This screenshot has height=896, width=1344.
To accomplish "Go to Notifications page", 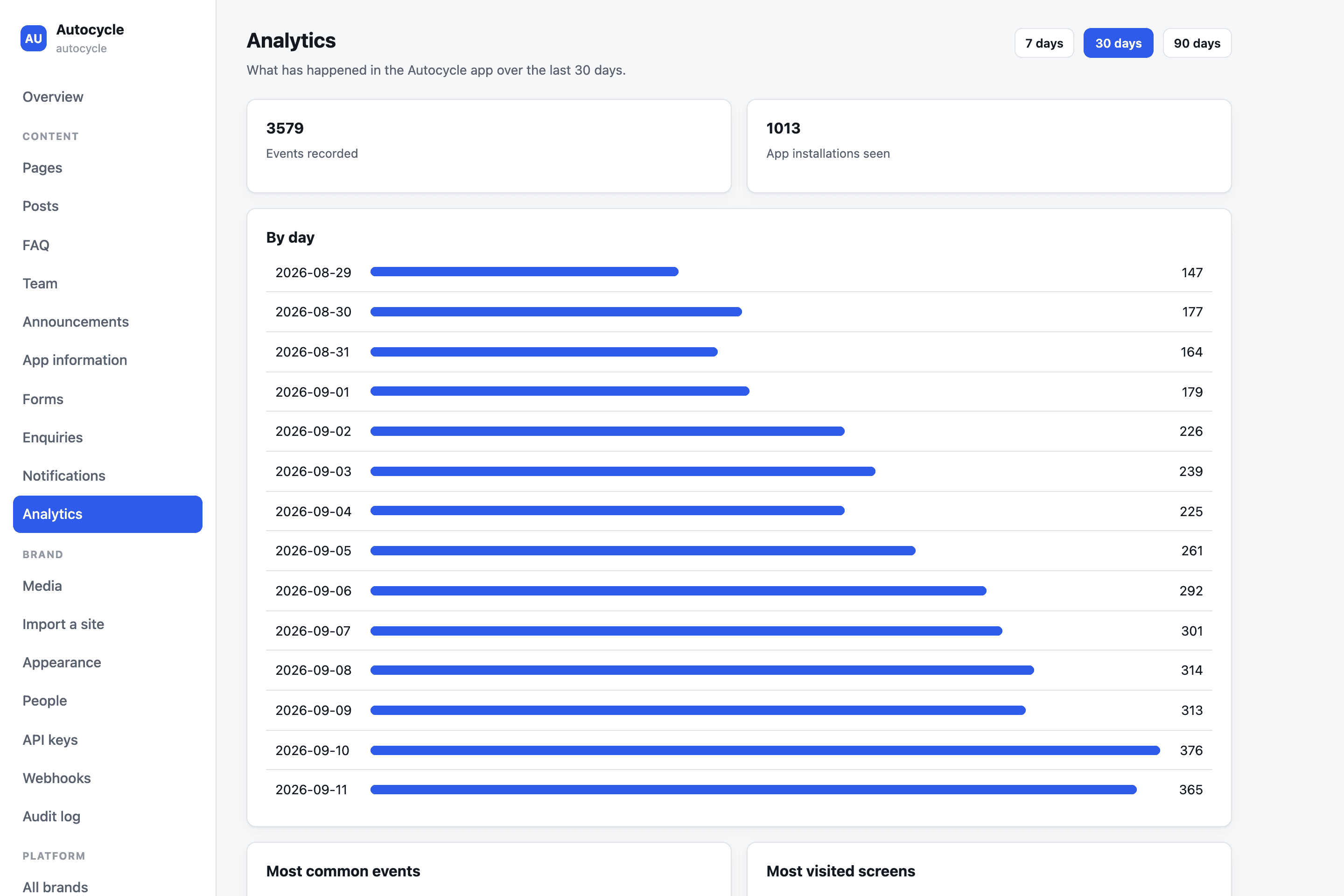I will (x=108, y=476).
